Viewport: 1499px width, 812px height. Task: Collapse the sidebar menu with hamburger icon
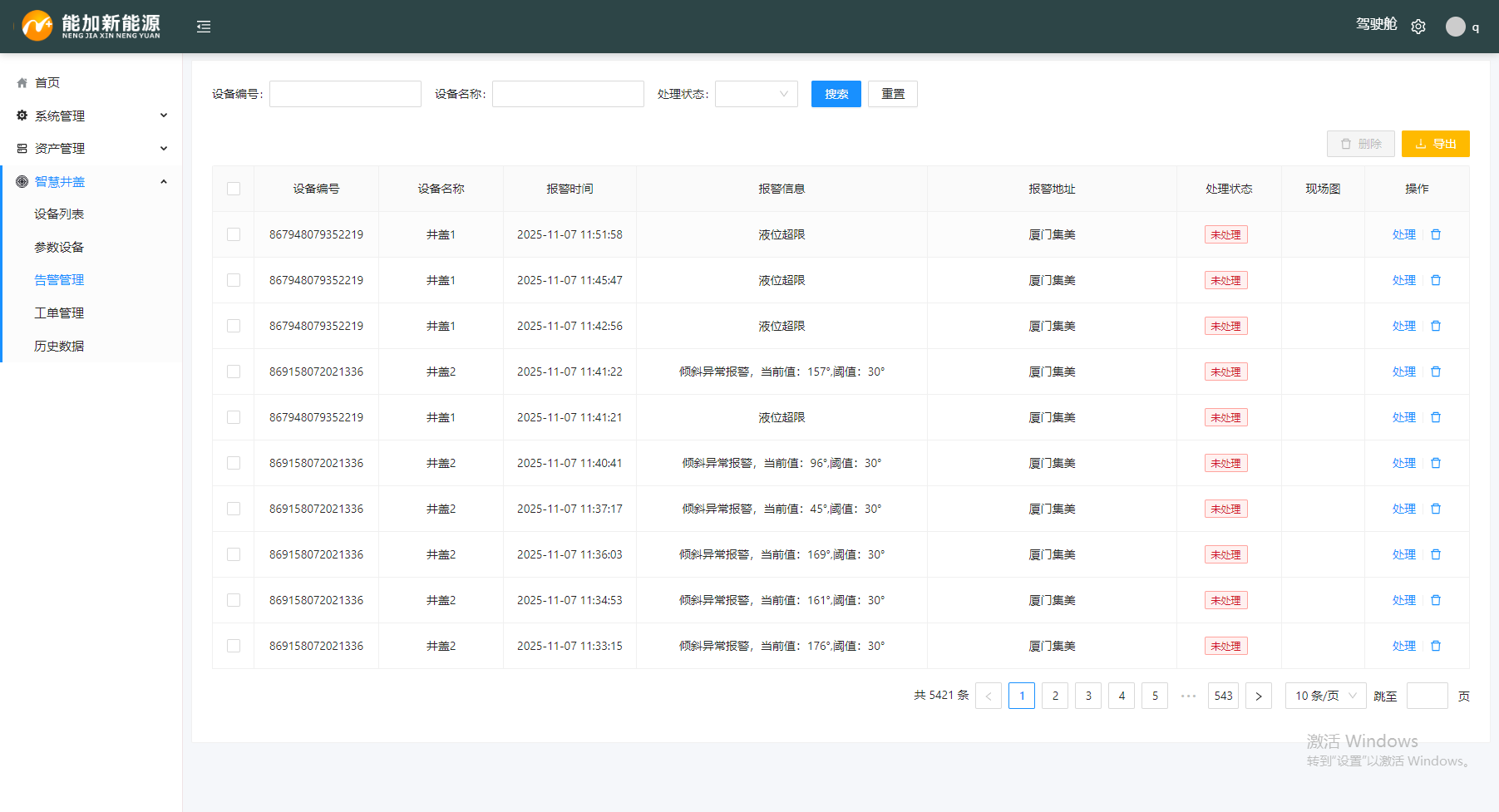coord(204,27)
